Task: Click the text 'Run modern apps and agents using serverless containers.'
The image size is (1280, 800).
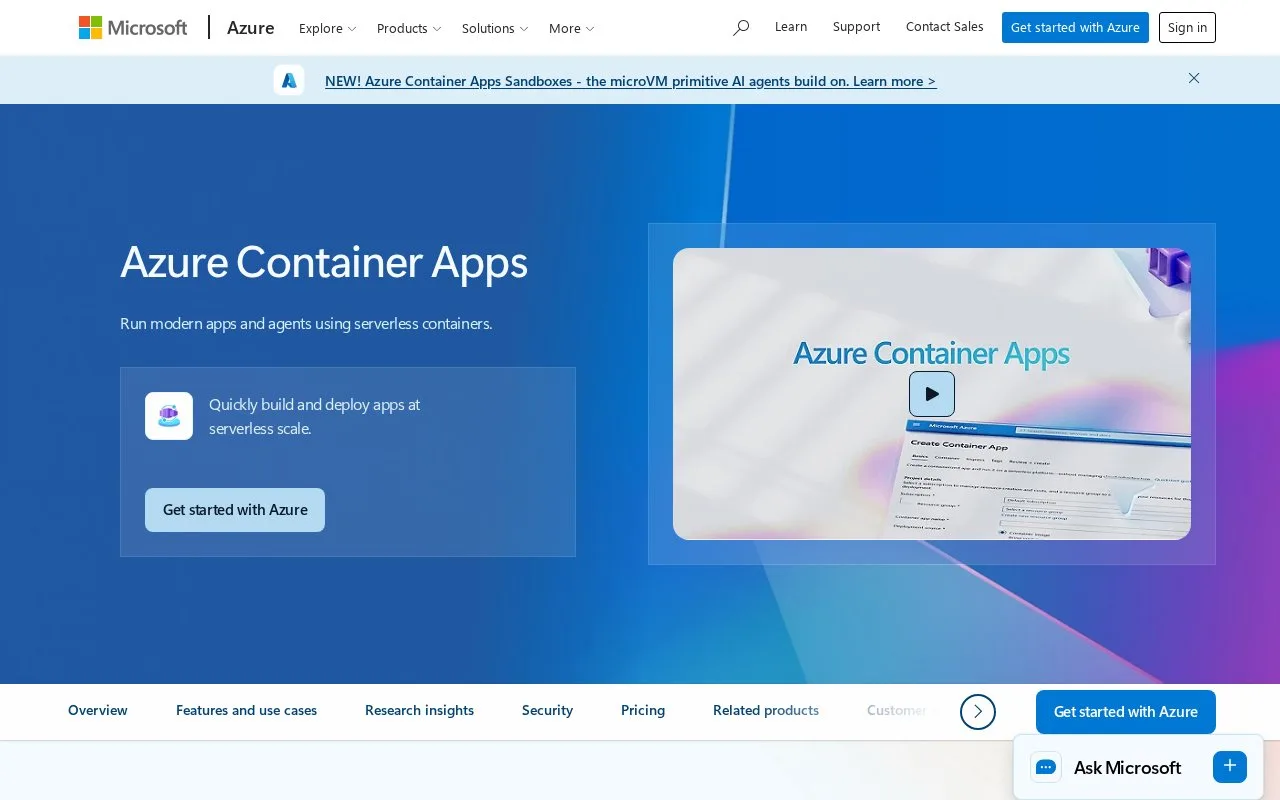Action: click(306, 323)
